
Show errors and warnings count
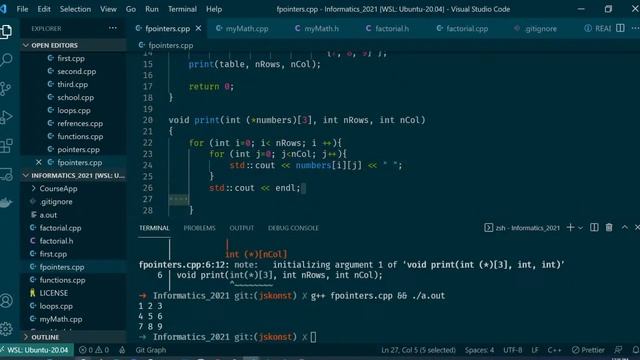coord(94,350)
